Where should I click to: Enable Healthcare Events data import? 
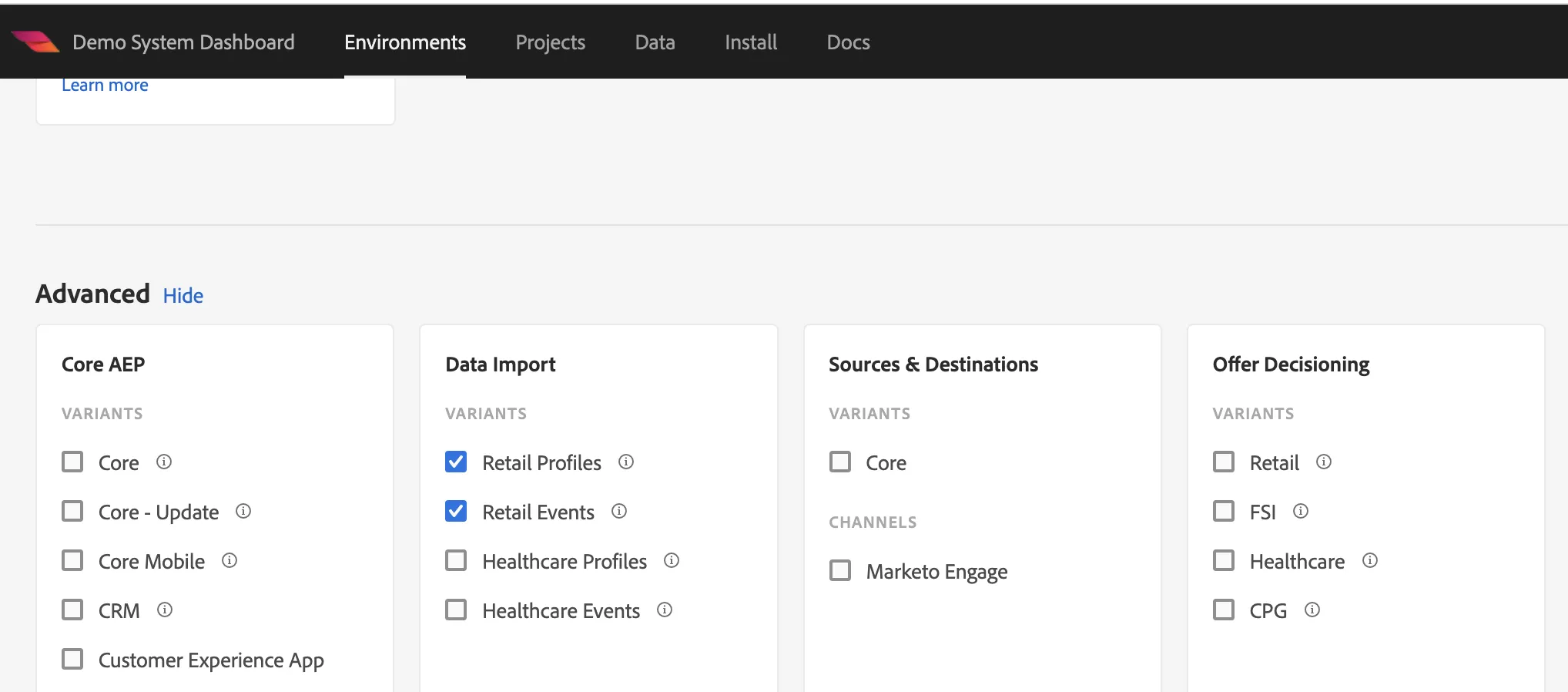point(456,610)
